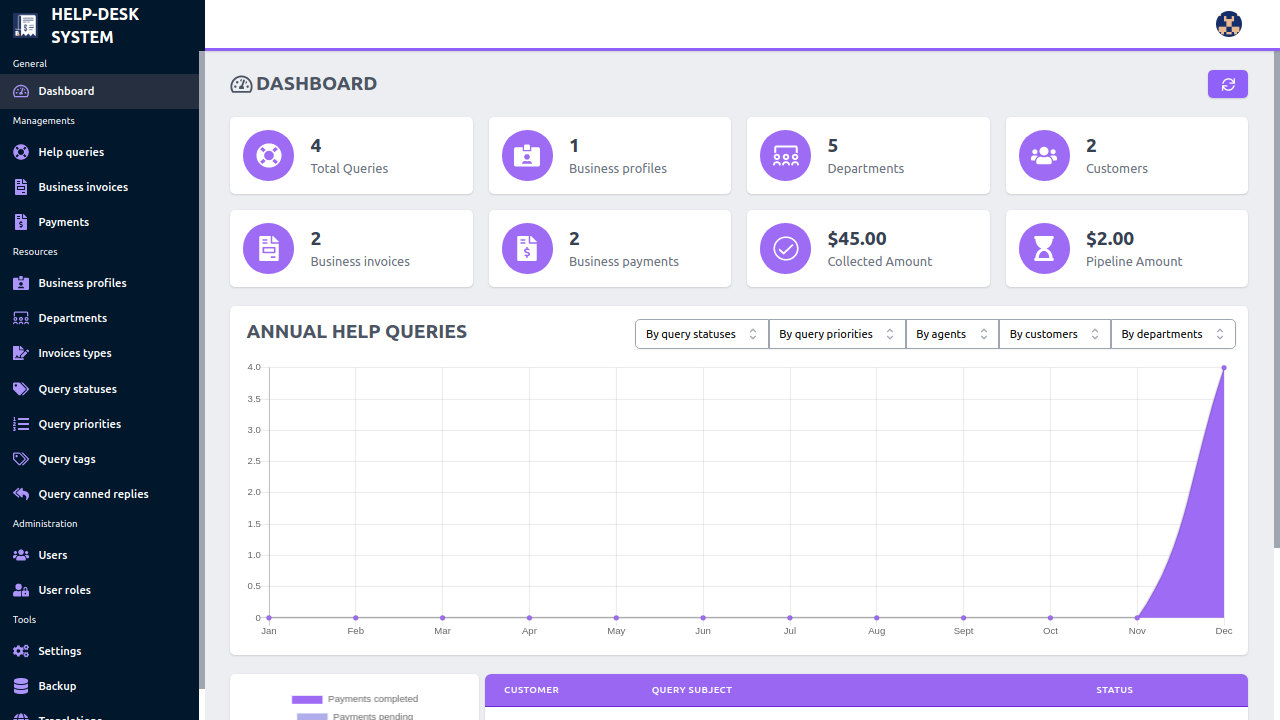Open the user avatar menu
This screenshot has height=720, width=1280.
pyautogui.click(x=1229, y=24)
